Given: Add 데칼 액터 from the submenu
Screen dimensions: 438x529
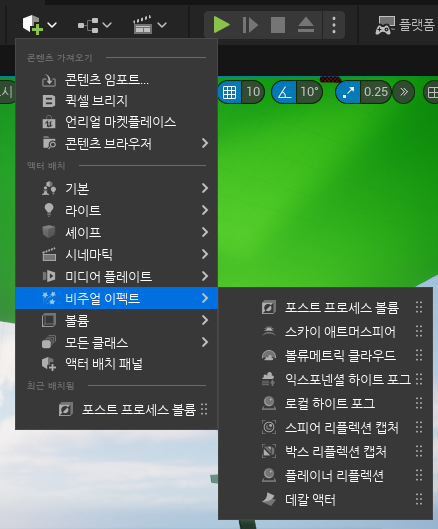Looking at the screenshot, I should tap(325, 499).
